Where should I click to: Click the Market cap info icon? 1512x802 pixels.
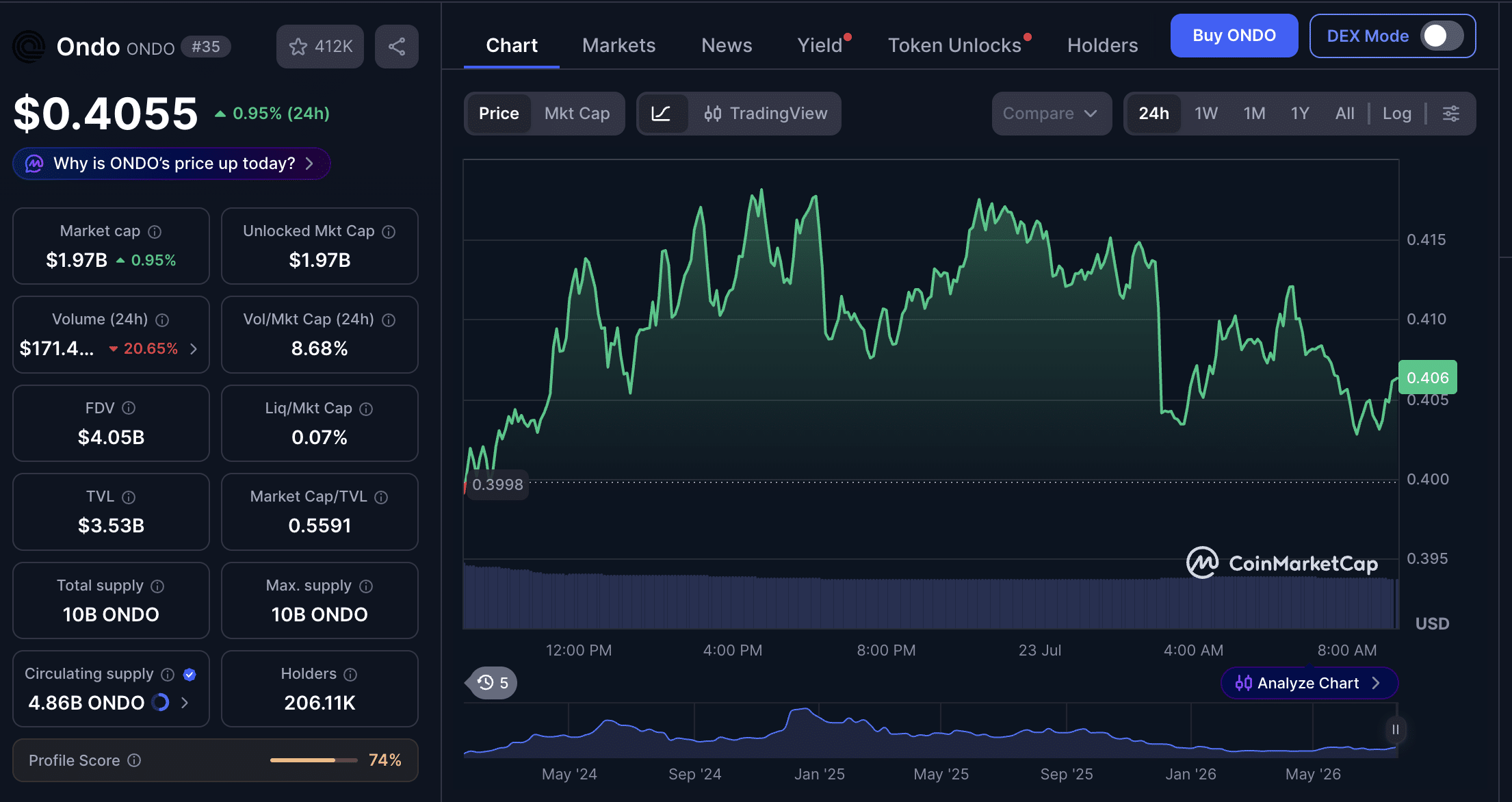(x=155, y=232)
